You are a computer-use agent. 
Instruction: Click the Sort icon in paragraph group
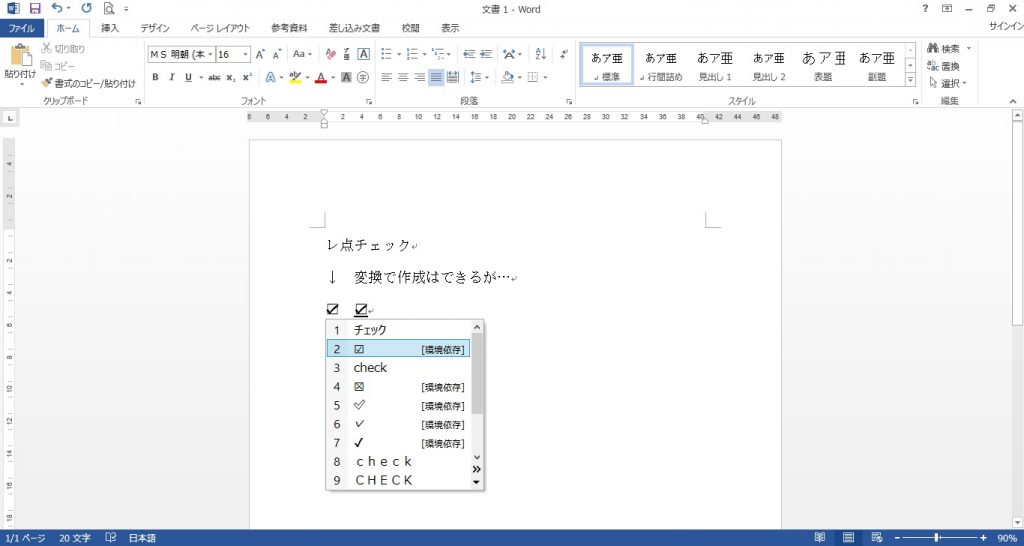click(x=541, y=54)
